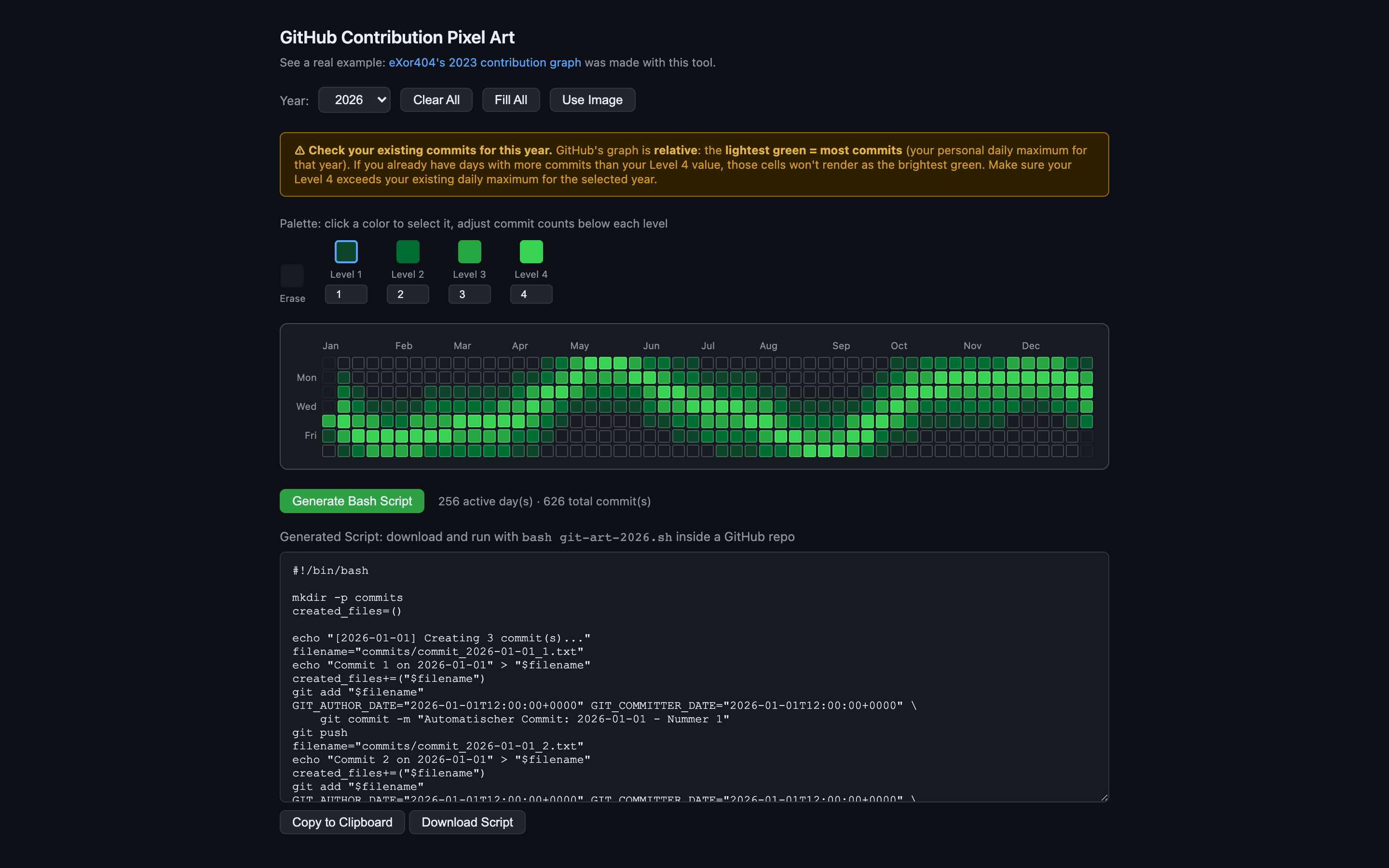Click the Fri row cell in the first Jan column
Viewport: 1389px width, 868px height.
(329, 436)
